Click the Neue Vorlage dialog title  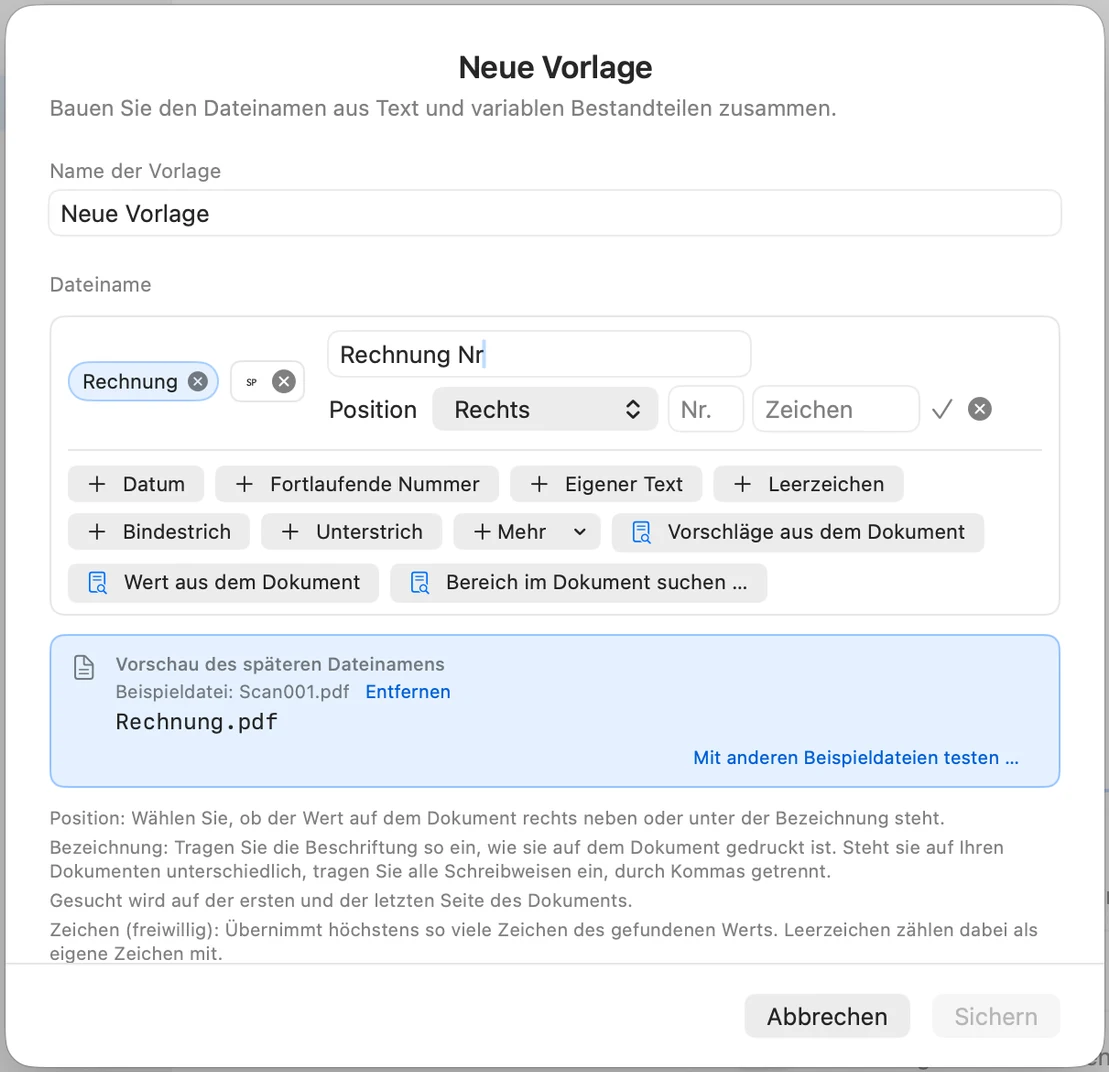click(x=555, y=68)
